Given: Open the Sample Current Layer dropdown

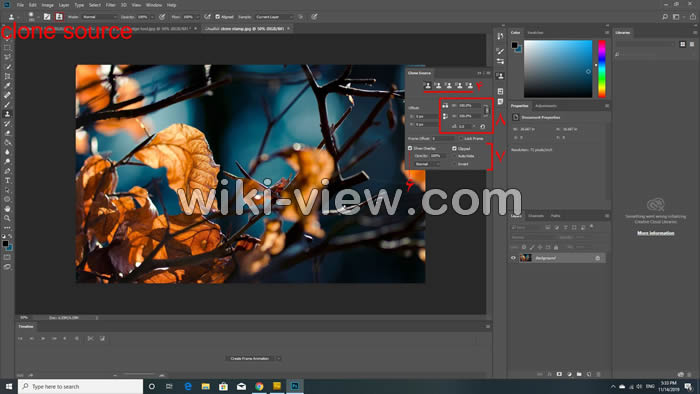Looking at the screenshot, I should point(274,17).
